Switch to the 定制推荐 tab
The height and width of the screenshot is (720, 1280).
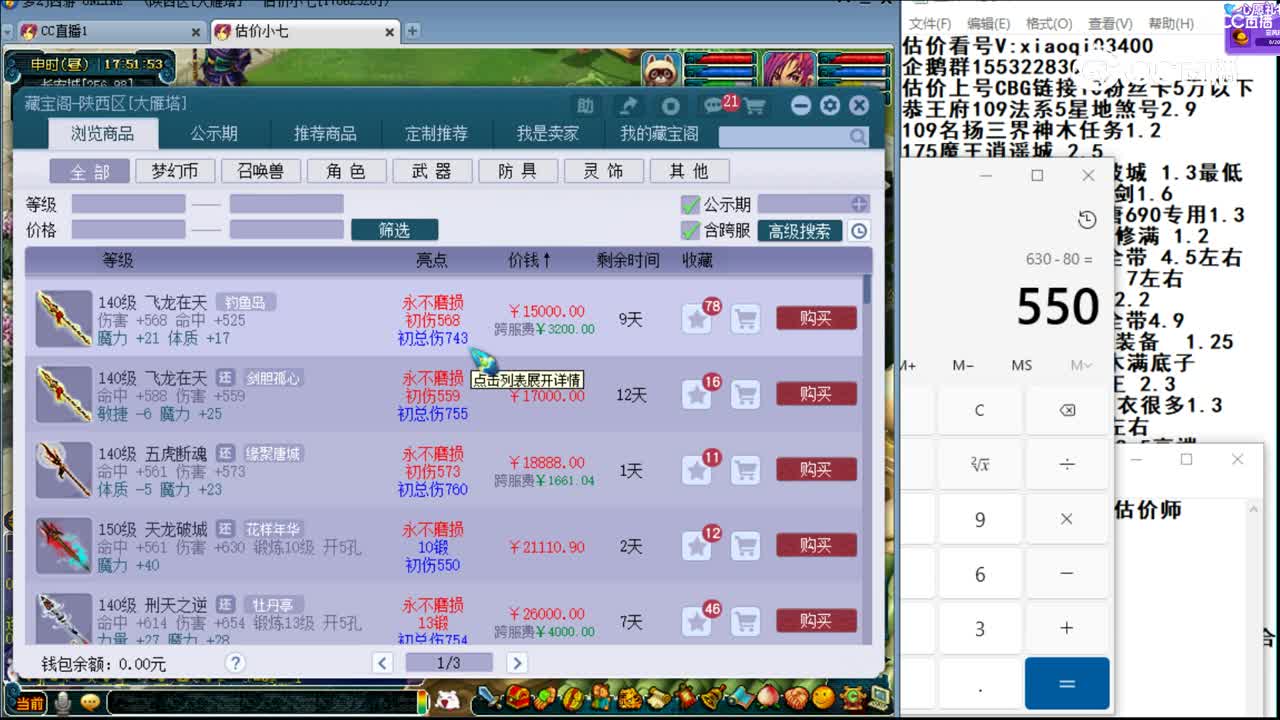(436, 134)
